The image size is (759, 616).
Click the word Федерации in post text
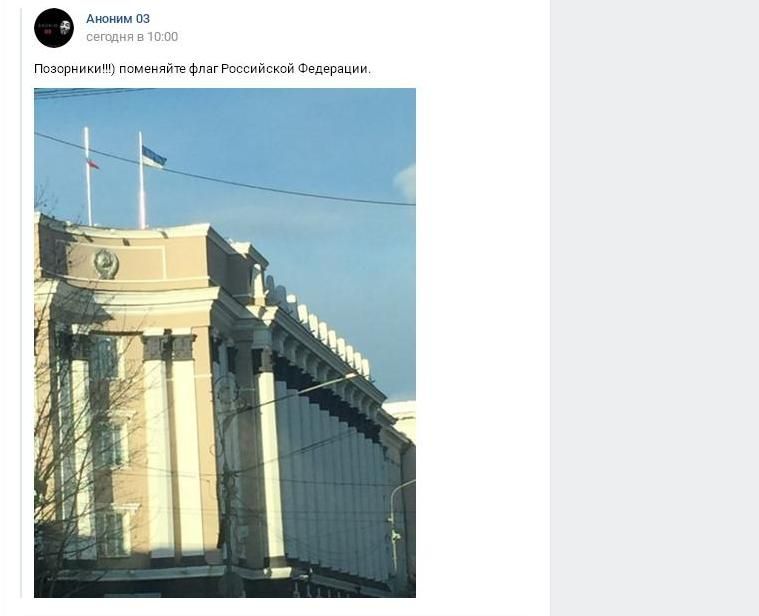click(334, 69)
